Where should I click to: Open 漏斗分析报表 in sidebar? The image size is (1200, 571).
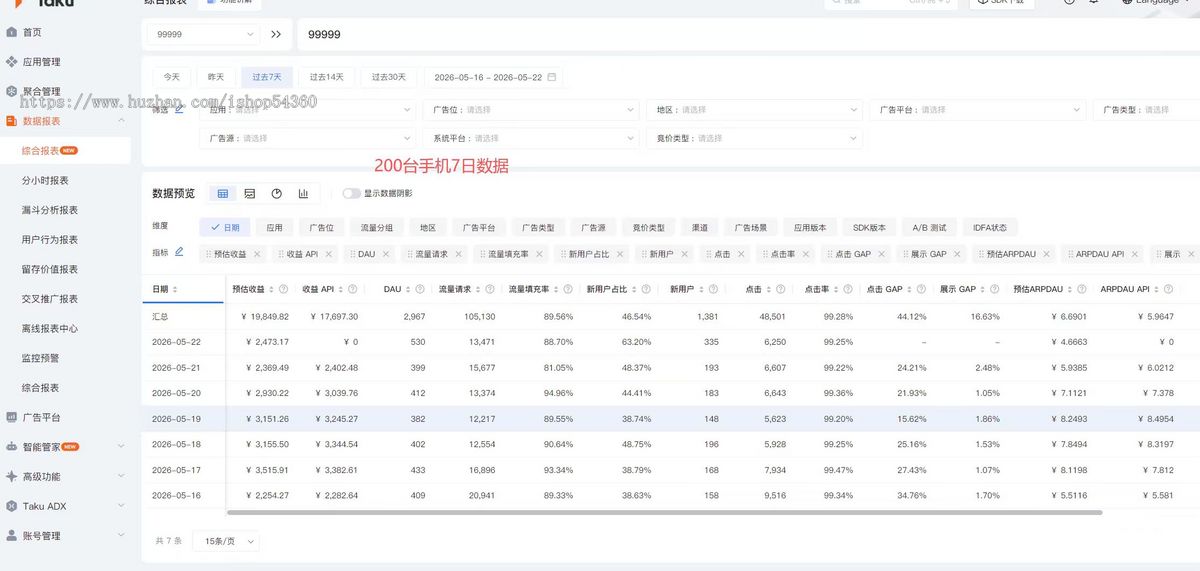pyautogui.click(x=50, y=210)
